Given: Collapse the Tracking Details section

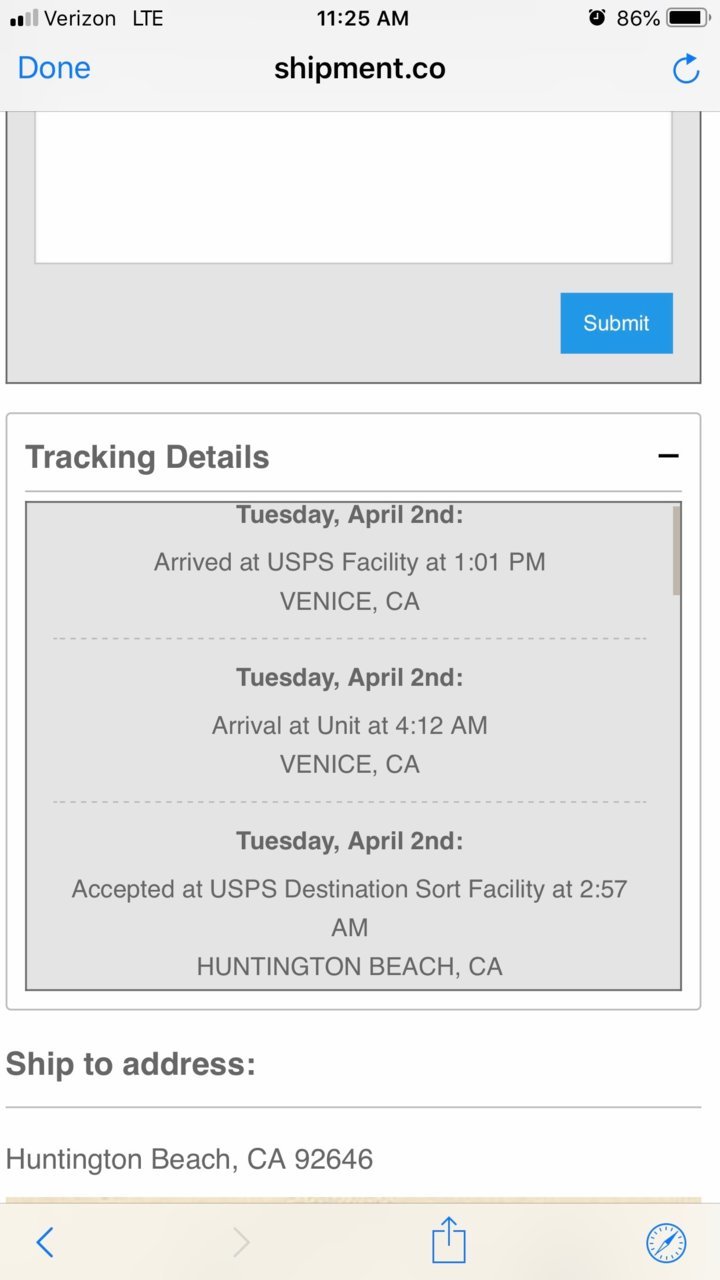Looking at the screenshot, I should pos(668,456).
